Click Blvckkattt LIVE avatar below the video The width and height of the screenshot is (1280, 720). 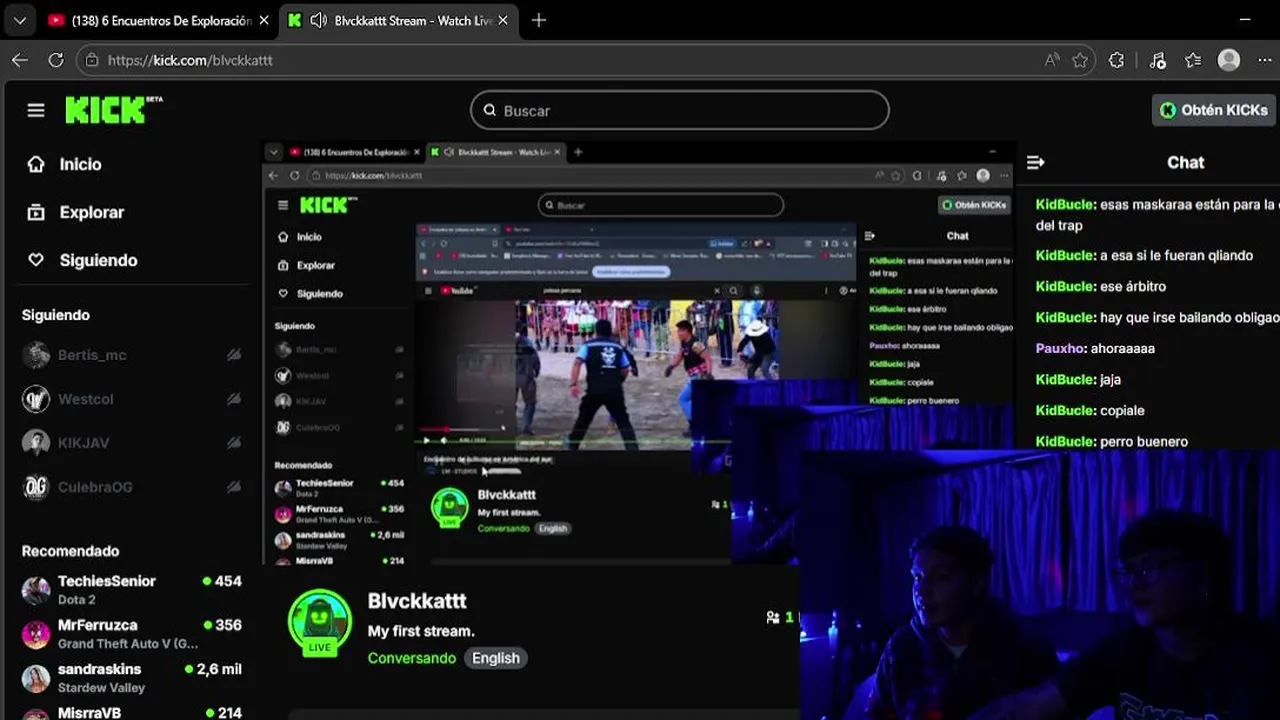click(320, 622)
